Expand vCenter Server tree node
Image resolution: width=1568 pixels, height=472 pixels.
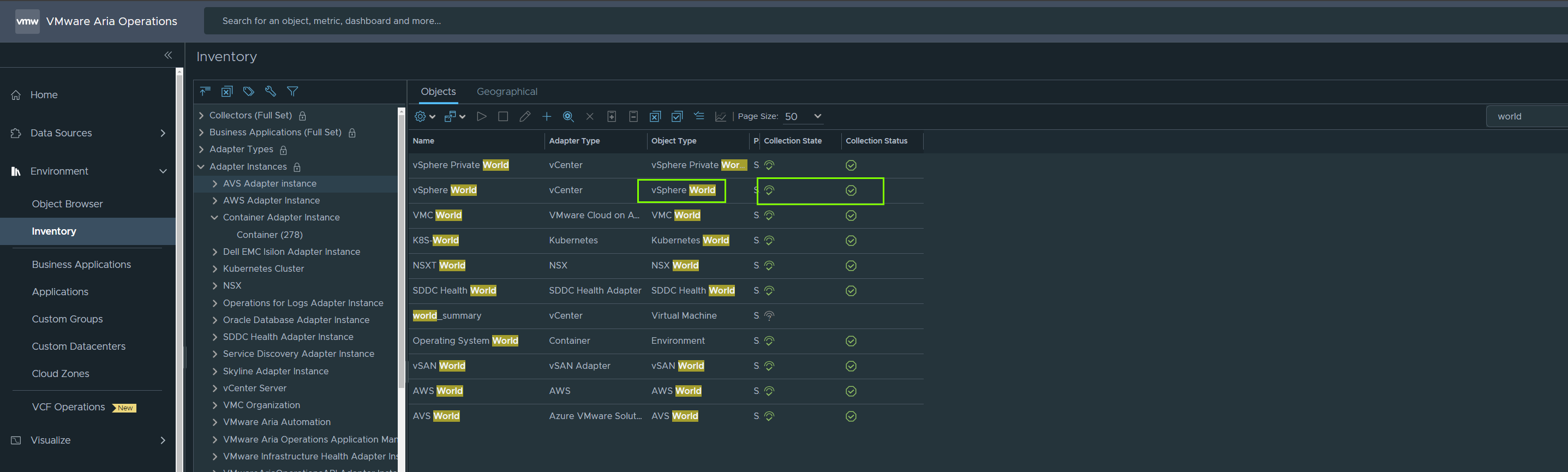click(214, 388)
